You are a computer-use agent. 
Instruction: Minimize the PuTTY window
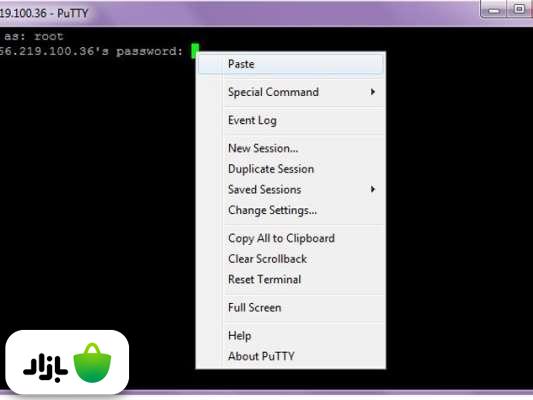pos(494,10)
